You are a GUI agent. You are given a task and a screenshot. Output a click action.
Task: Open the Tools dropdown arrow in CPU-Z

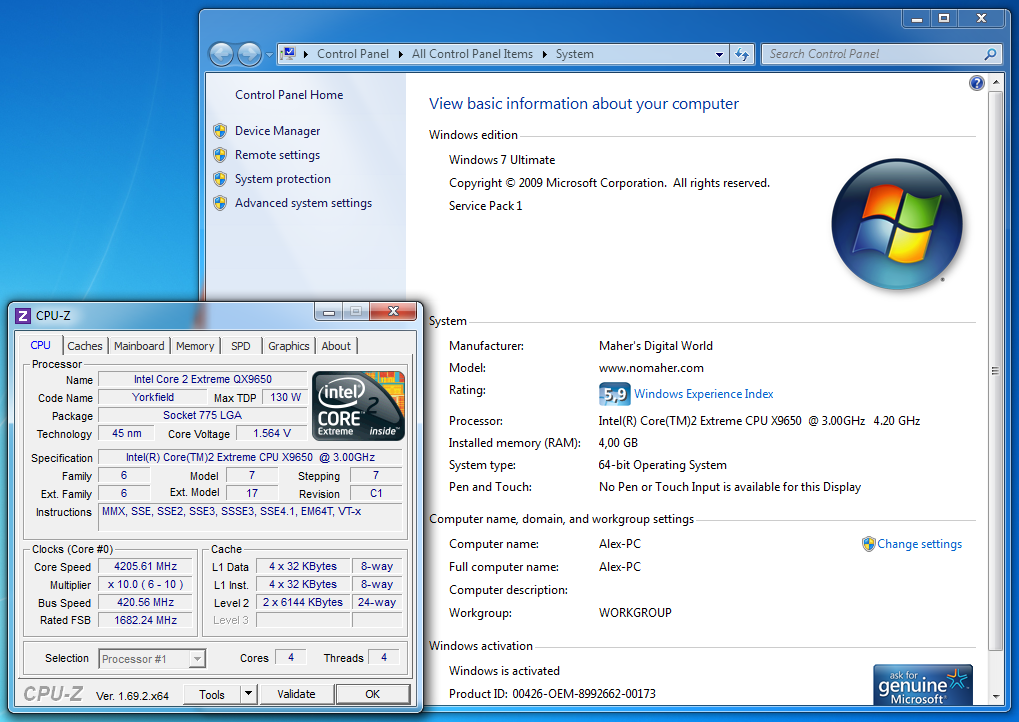248,694
